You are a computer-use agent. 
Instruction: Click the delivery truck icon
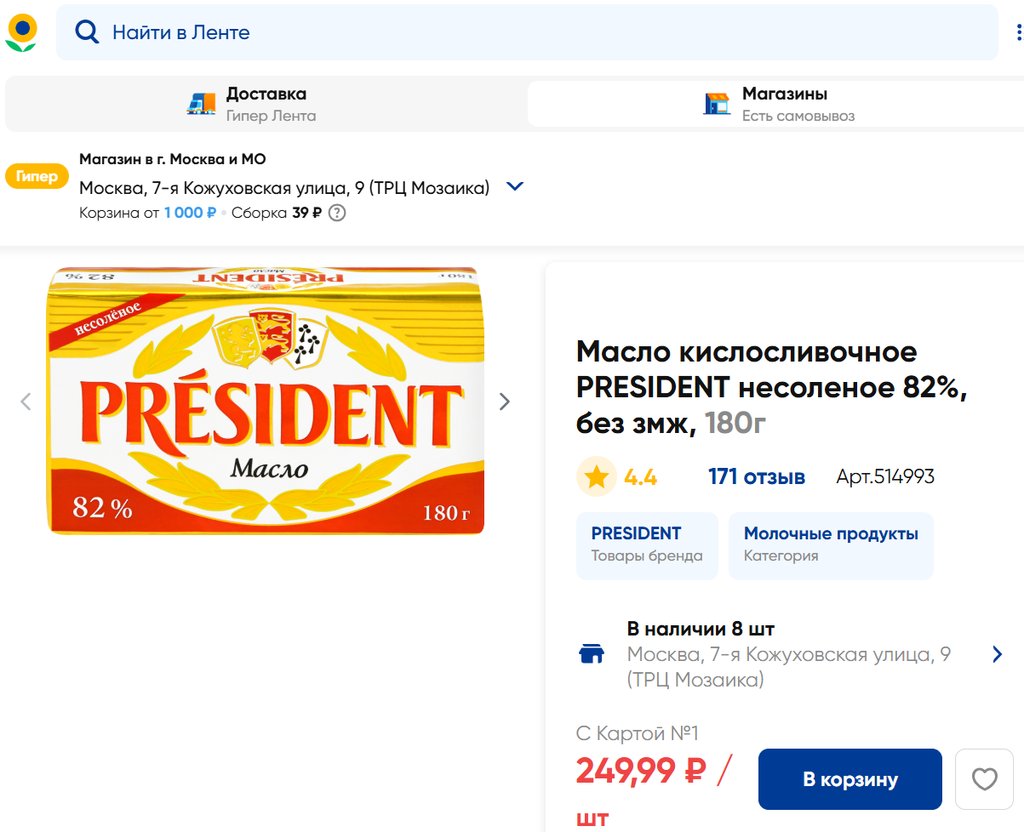point(202,103)
